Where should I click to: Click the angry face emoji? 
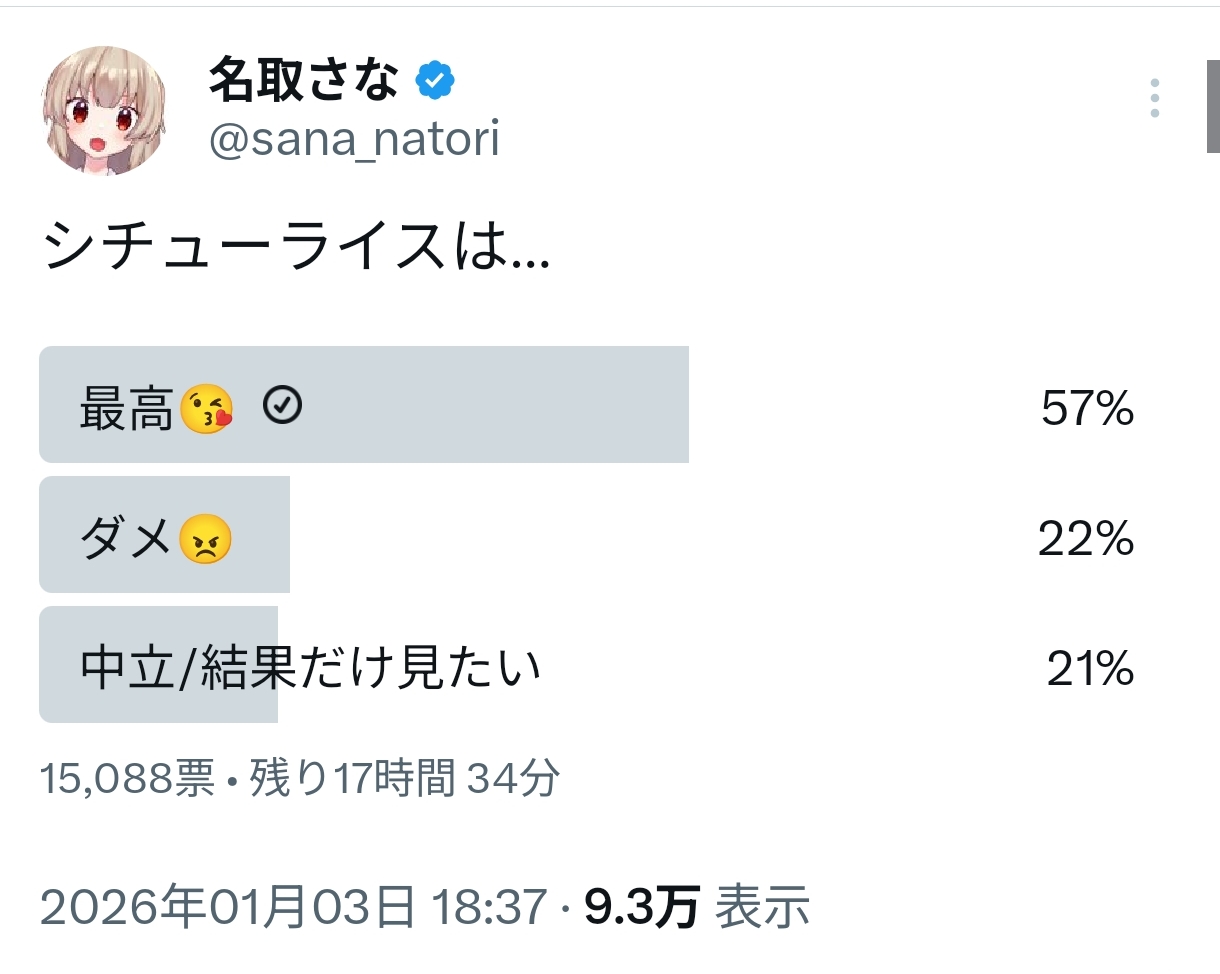205,541
